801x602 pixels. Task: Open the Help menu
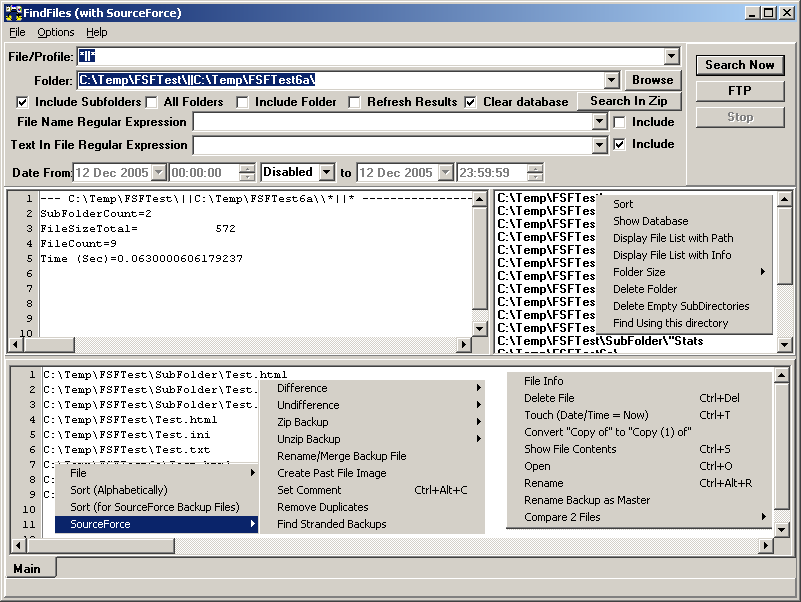[x=97, y=32]
